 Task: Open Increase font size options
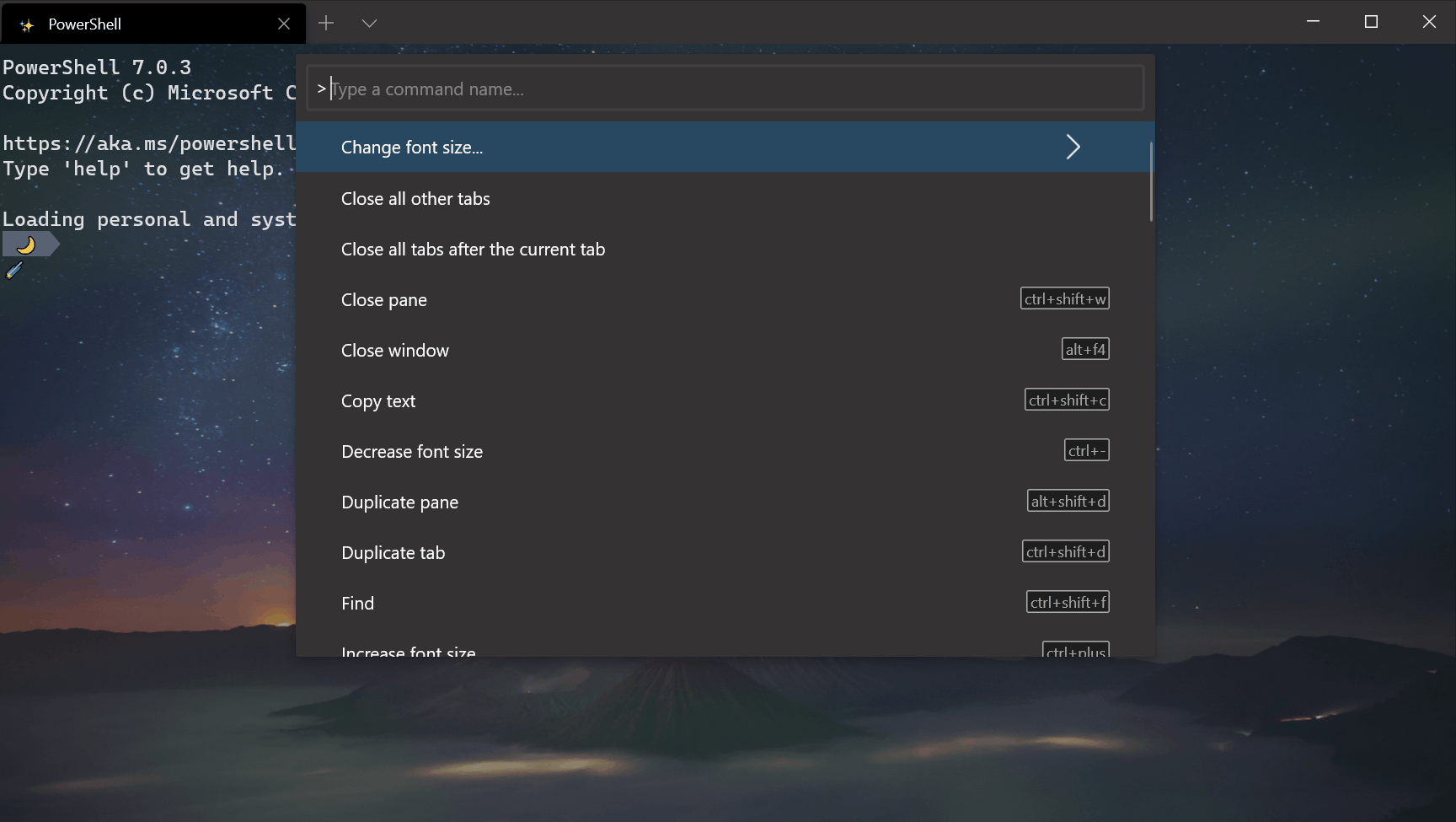tap(408, 649)
